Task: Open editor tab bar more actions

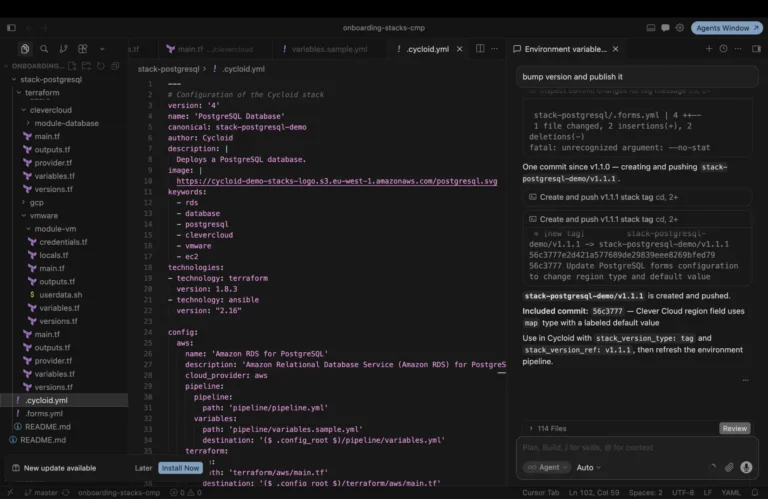Action: pos(495,48)
